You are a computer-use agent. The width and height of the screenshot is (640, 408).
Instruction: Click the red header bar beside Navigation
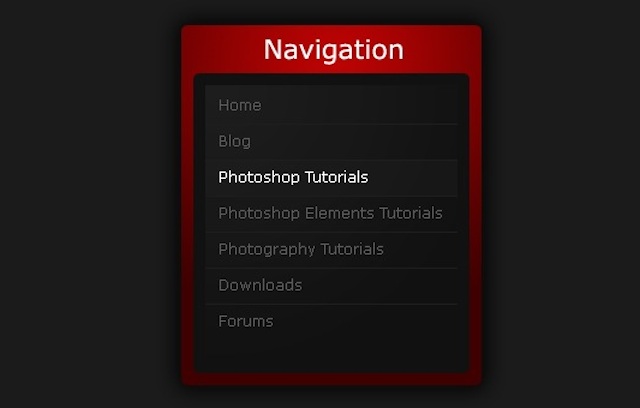[x=443, y=50]
